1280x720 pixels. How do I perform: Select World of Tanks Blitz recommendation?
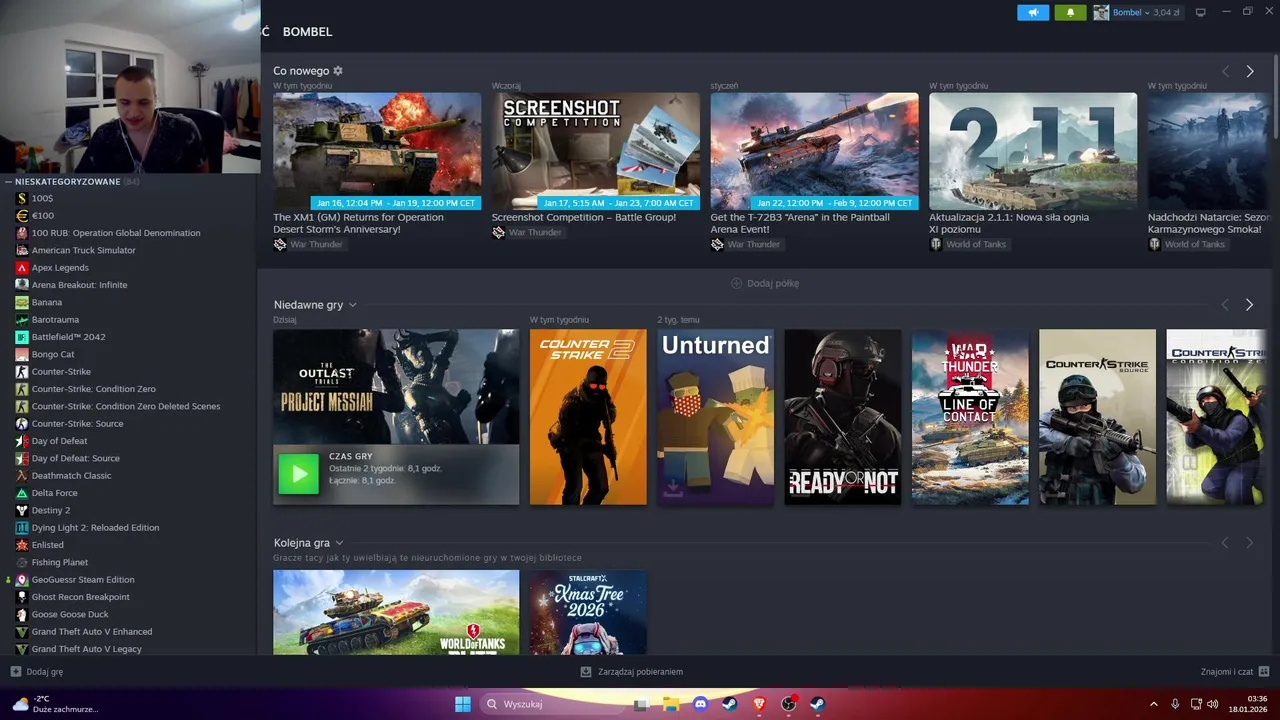pos(396,612)
